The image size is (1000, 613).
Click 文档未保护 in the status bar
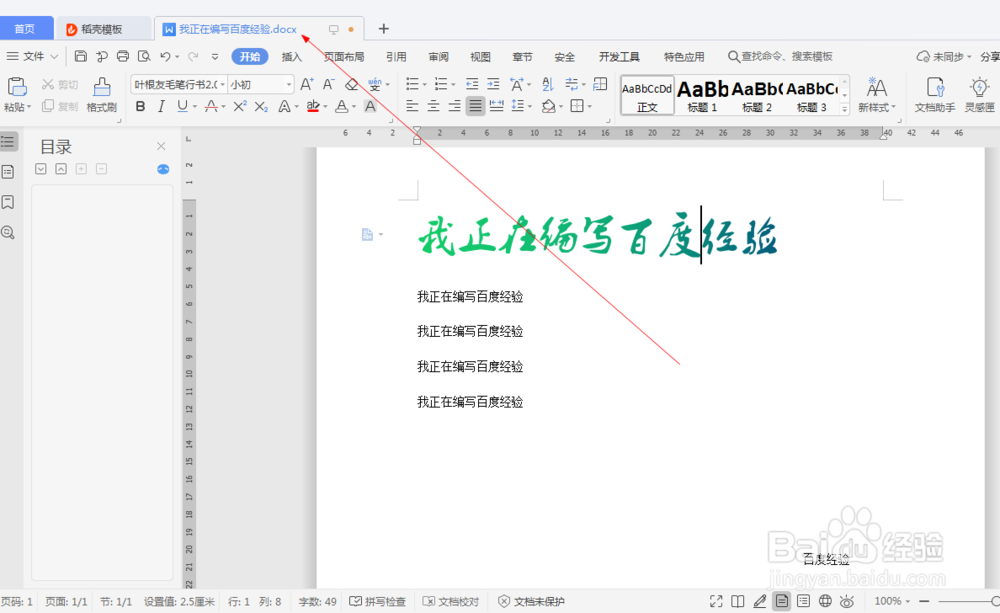coord(531,602)
